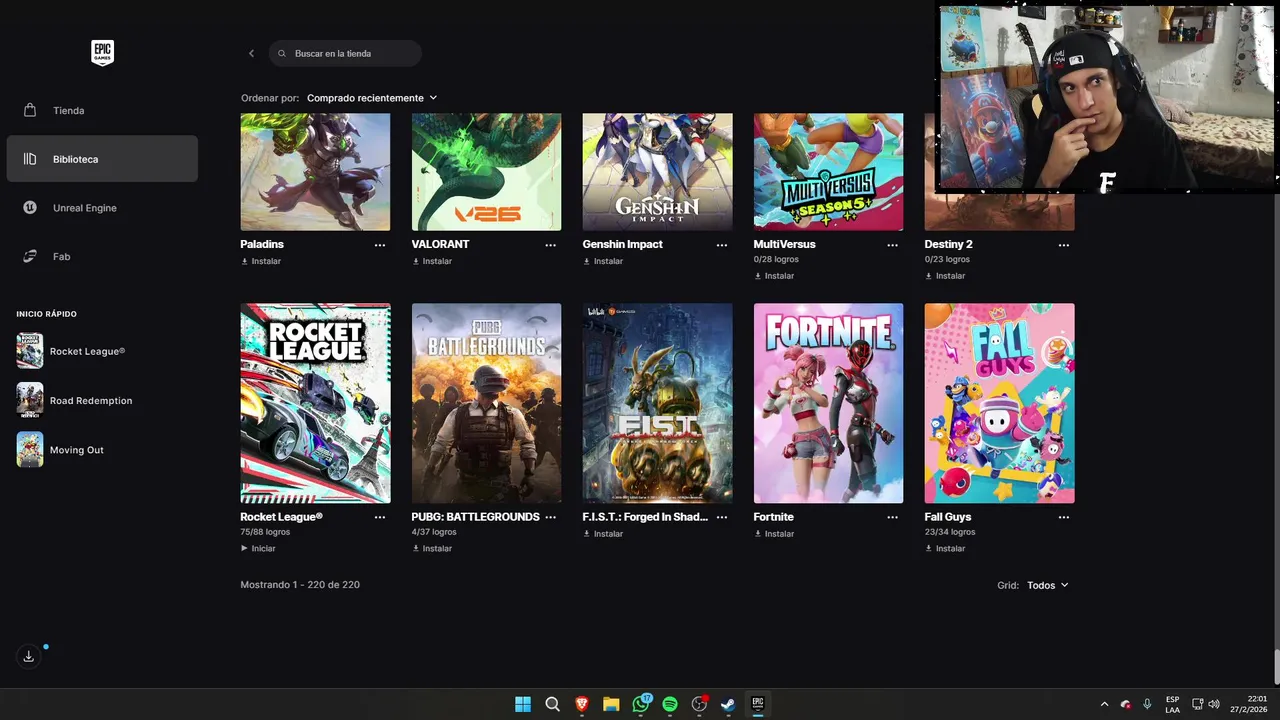Click the Fab sidebar icon
Viewport: 1280px width, 720px height.
30,257
